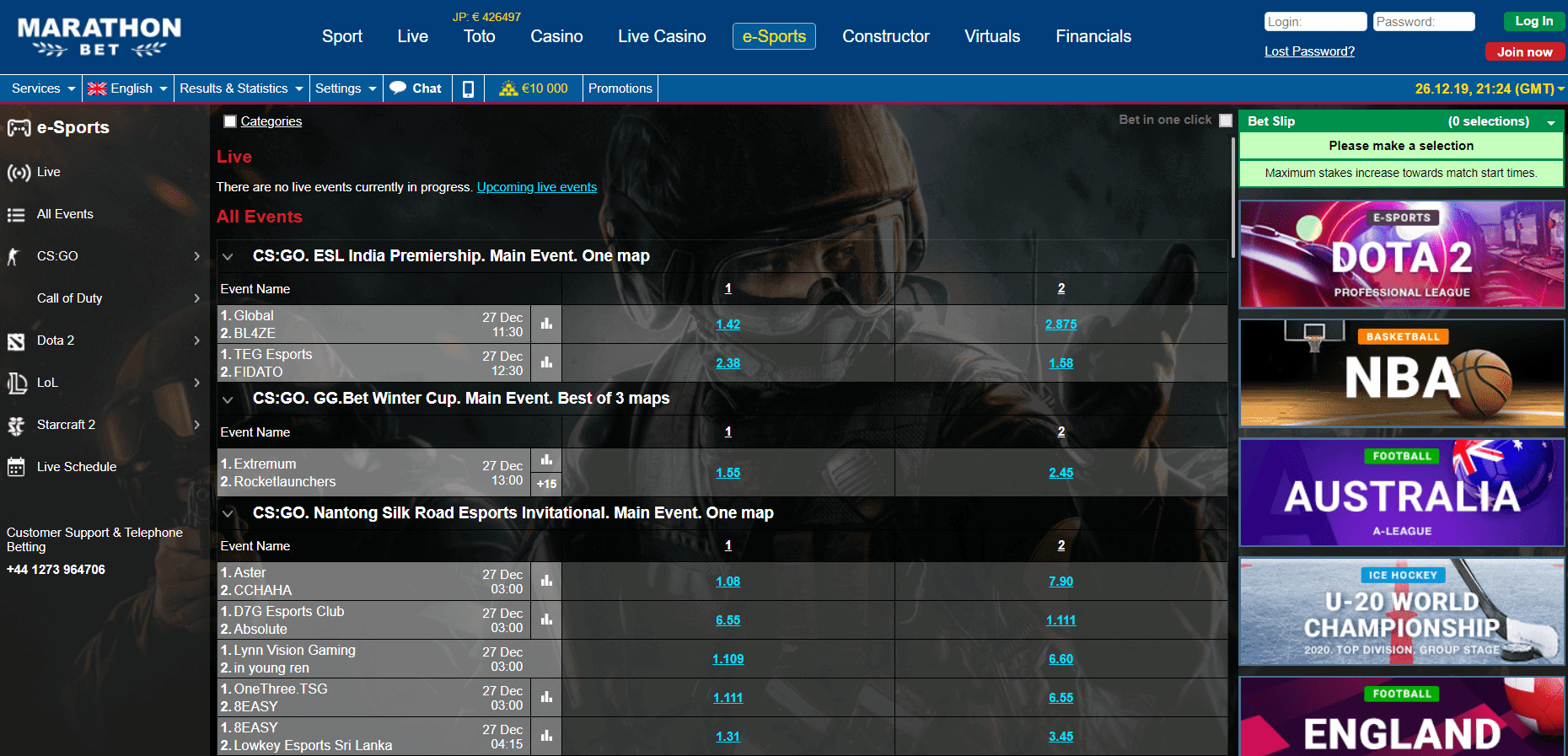Open statistics icon for TEG Esports vs FIDATO
1568x756 pixels.
tap(546, 362)
